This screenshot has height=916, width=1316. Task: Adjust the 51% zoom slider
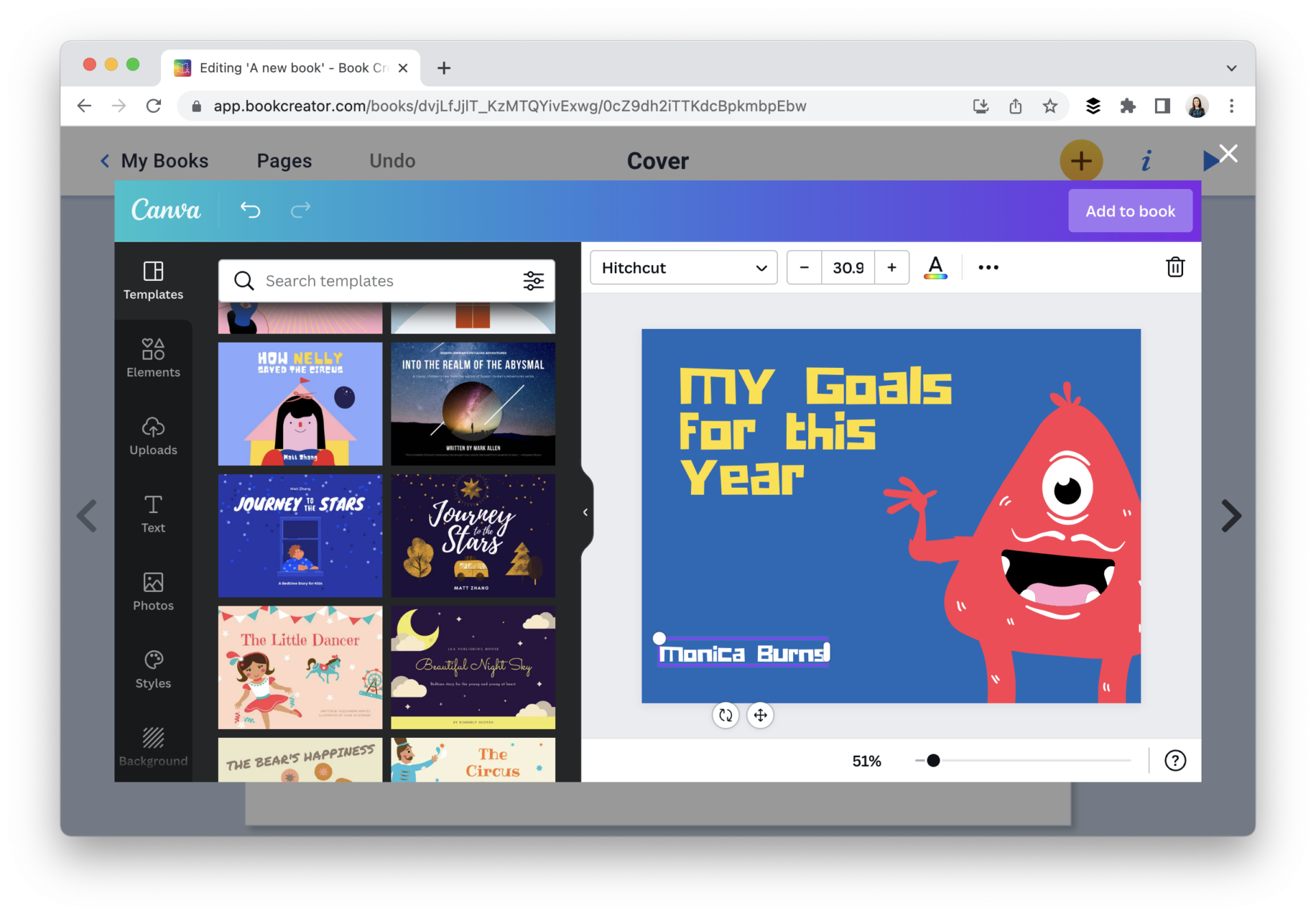tap(932, 760)
